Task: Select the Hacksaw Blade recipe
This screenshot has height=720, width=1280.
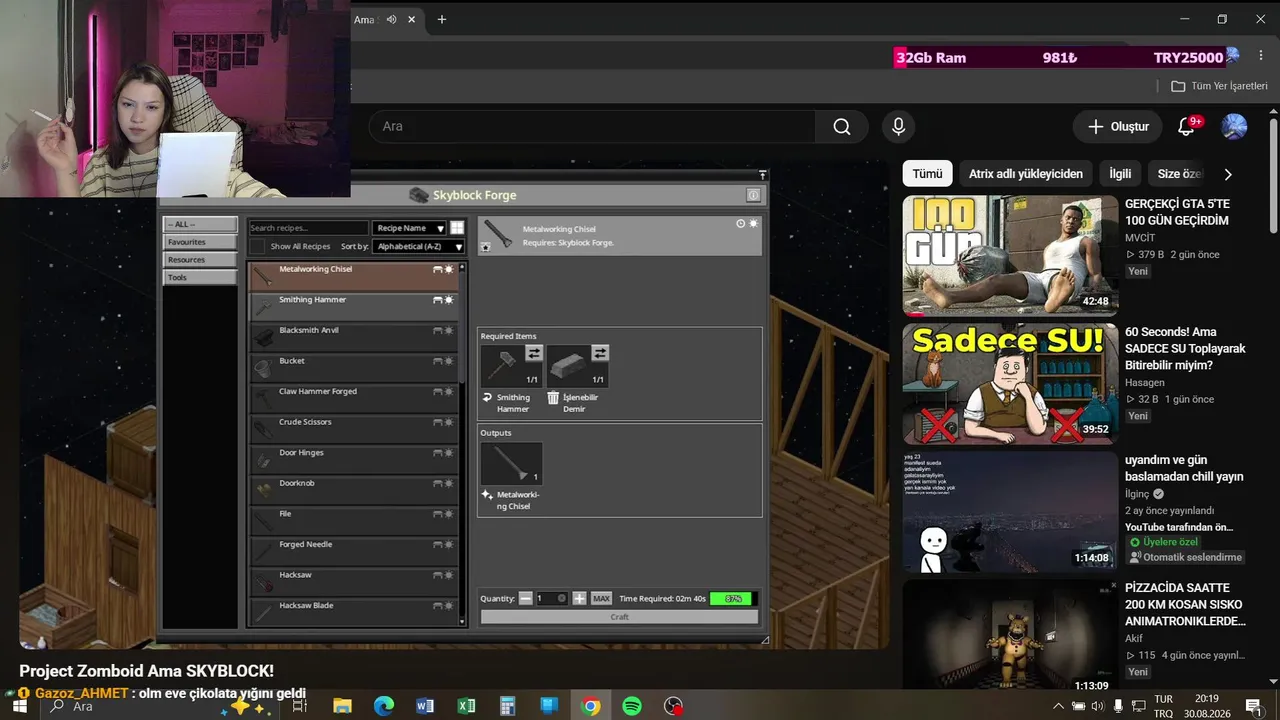Action: [354, 612]
